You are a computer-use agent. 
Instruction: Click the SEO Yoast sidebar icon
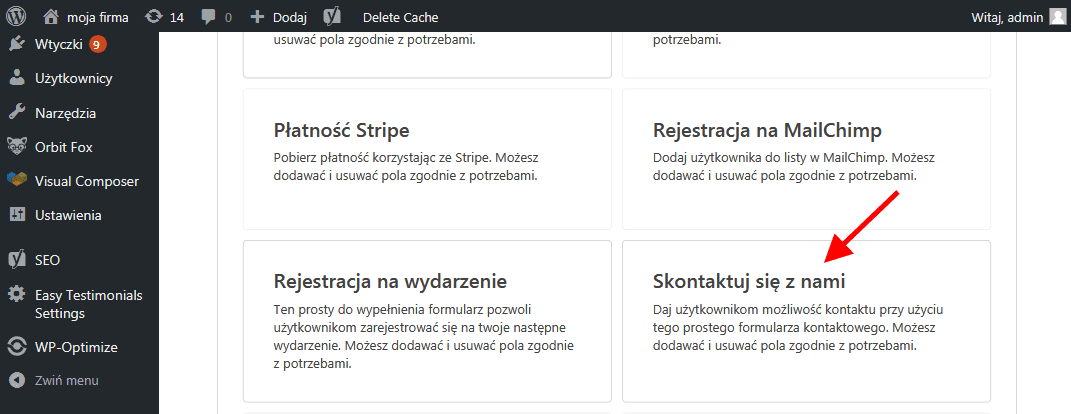16,260
